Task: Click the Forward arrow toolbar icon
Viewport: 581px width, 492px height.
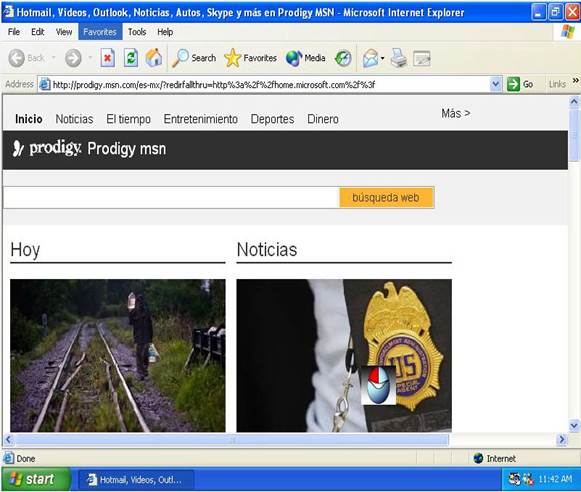Action: pos(73,58)
